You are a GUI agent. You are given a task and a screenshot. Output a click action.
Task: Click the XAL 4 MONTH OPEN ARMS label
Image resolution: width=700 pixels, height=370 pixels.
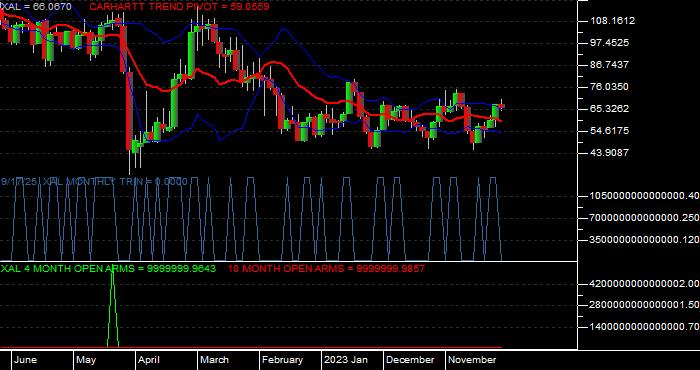coord(108,269)
